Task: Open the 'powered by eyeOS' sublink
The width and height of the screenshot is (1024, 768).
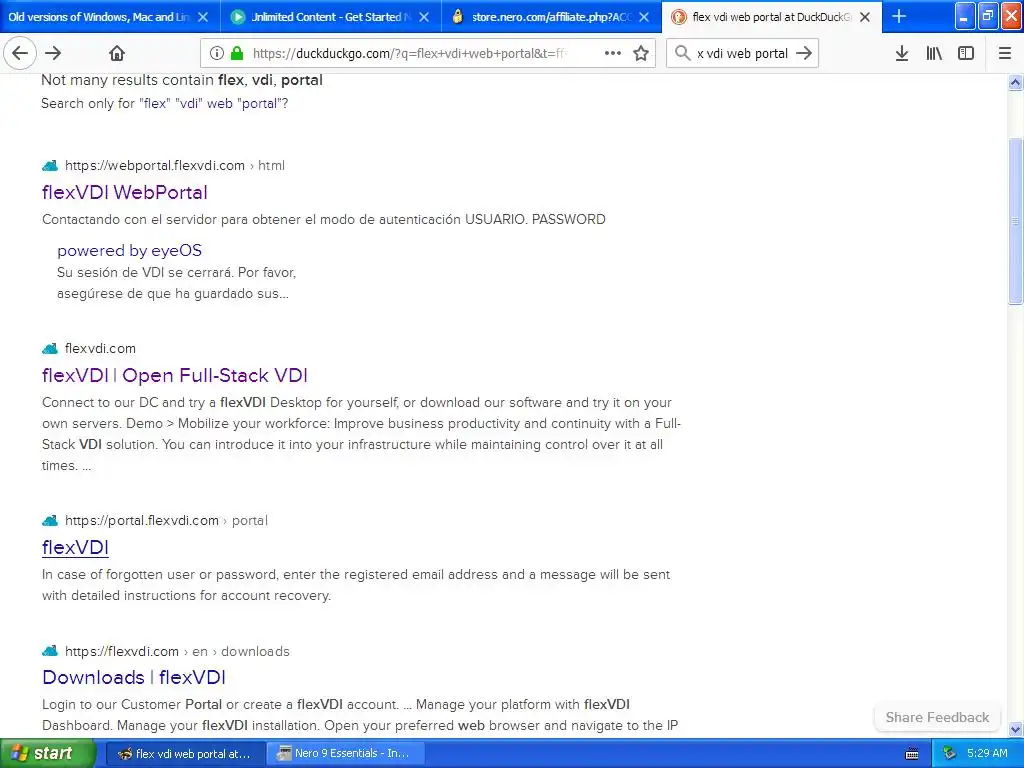Action: point(129,250)
